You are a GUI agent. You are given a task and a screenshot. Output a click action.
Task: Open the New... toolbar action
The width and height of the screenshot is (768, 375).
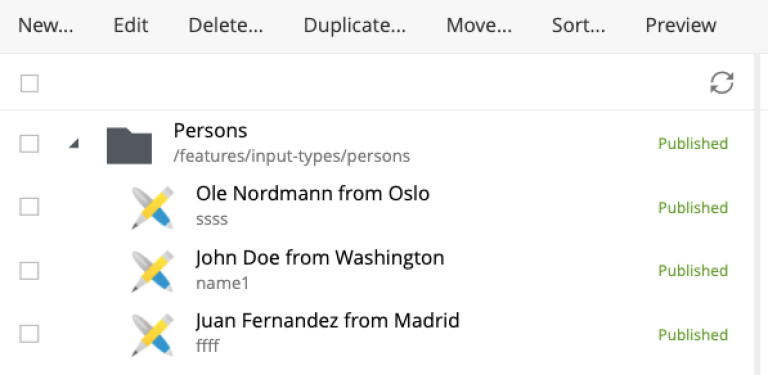[x=46, y=25]
